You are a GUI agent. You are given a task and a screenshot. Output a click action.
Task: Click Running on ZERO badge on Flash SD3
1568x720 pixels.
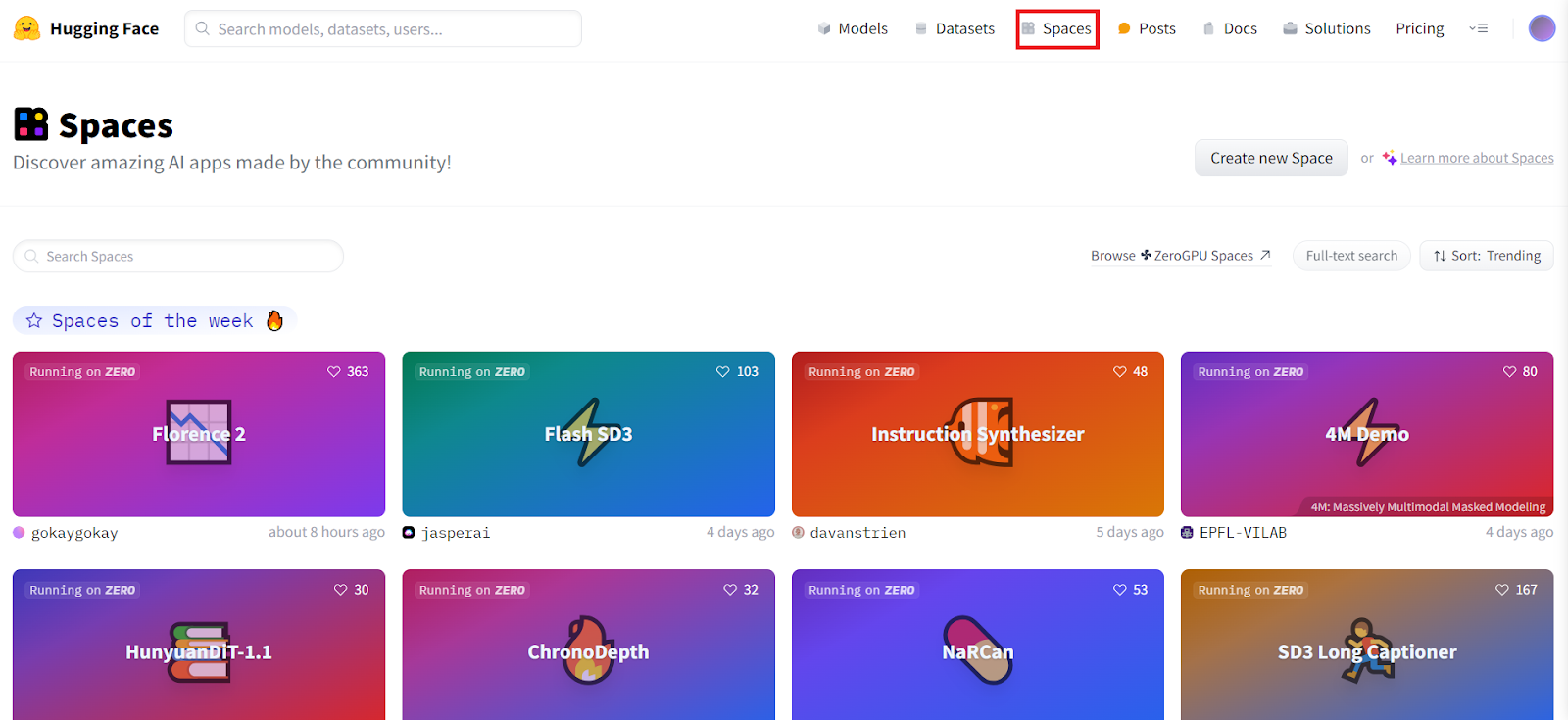[472, 372]
